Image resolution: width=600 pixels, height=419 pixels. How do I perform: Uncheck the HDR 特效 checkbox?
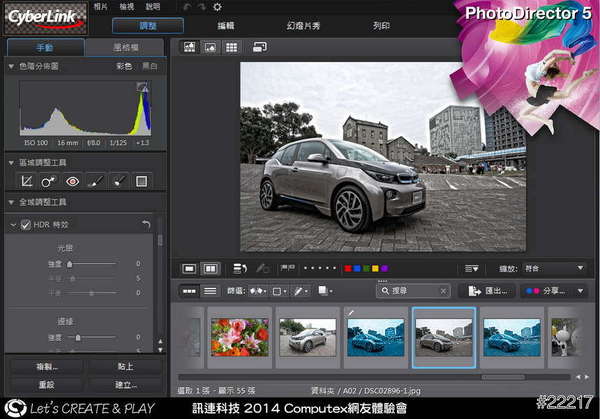click(x=25, y=224)
